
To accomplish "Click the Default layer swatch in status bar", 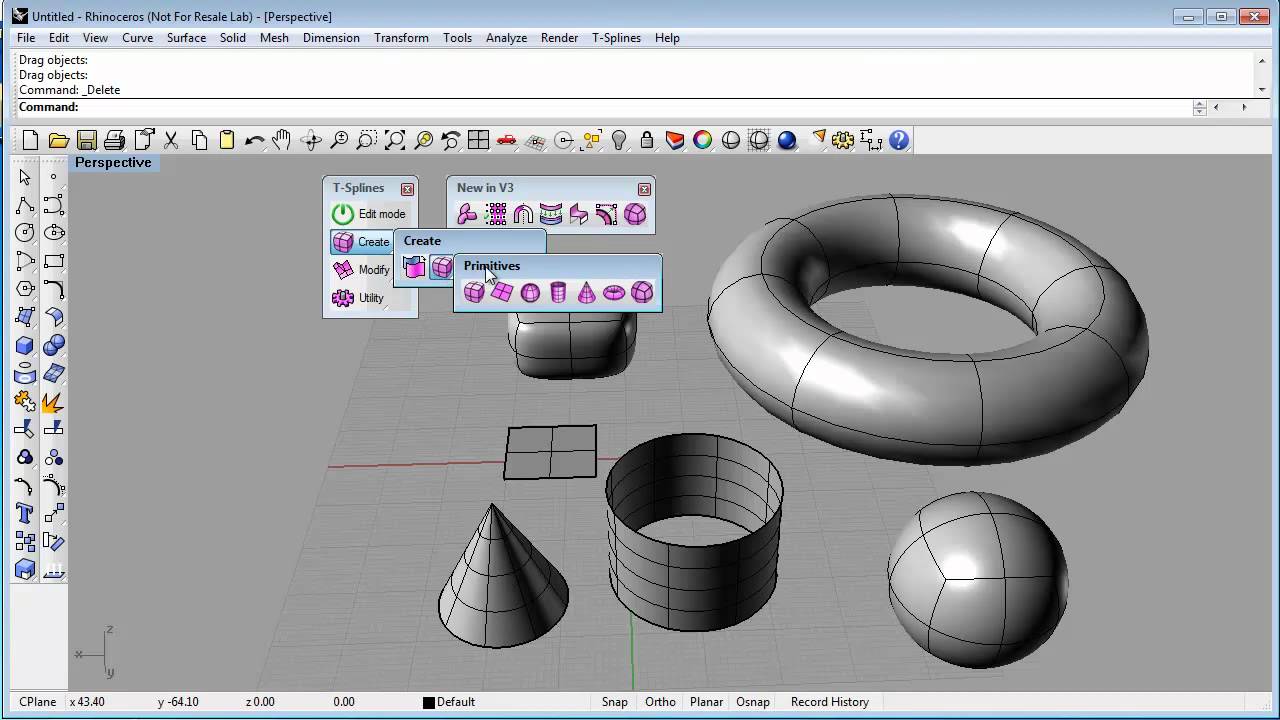I will (x=428, y=703).
